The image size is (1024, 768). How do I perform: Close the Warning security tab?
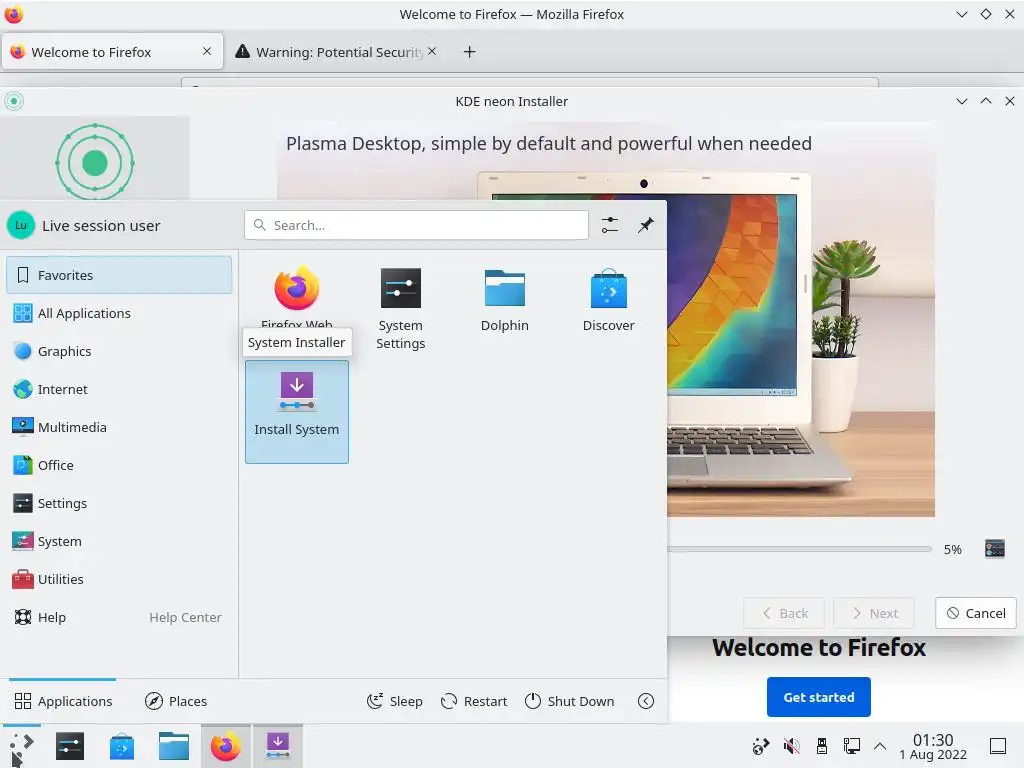tap(432, 51)
